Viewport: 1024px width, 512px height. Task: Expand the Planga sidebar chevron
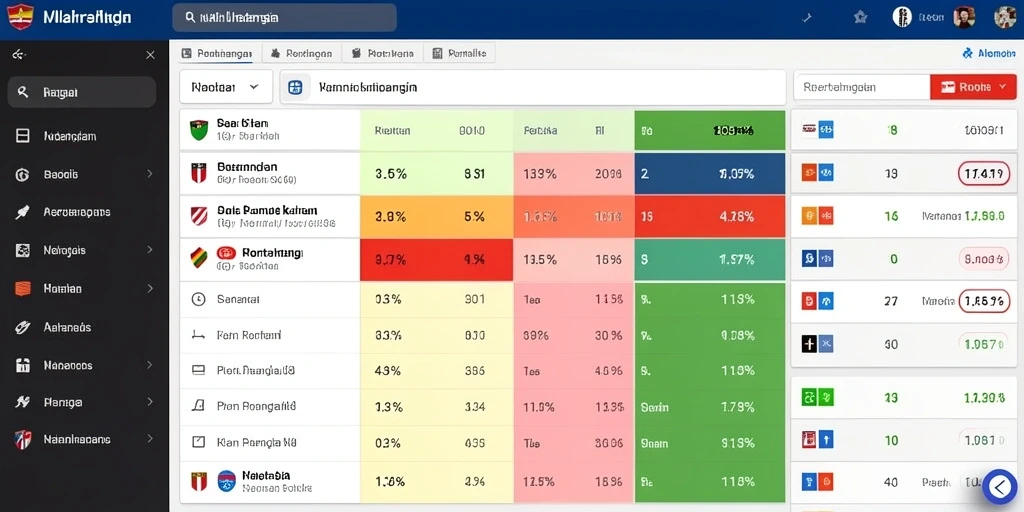point(150,402)
